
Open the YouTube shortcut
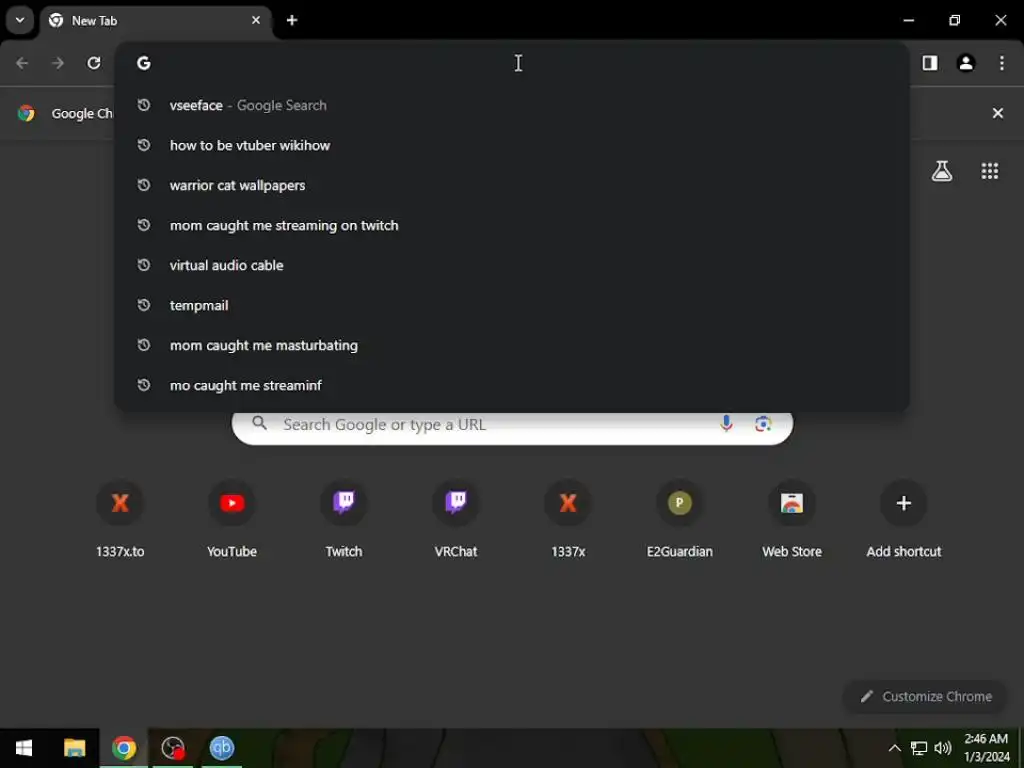tap(232, 519)
